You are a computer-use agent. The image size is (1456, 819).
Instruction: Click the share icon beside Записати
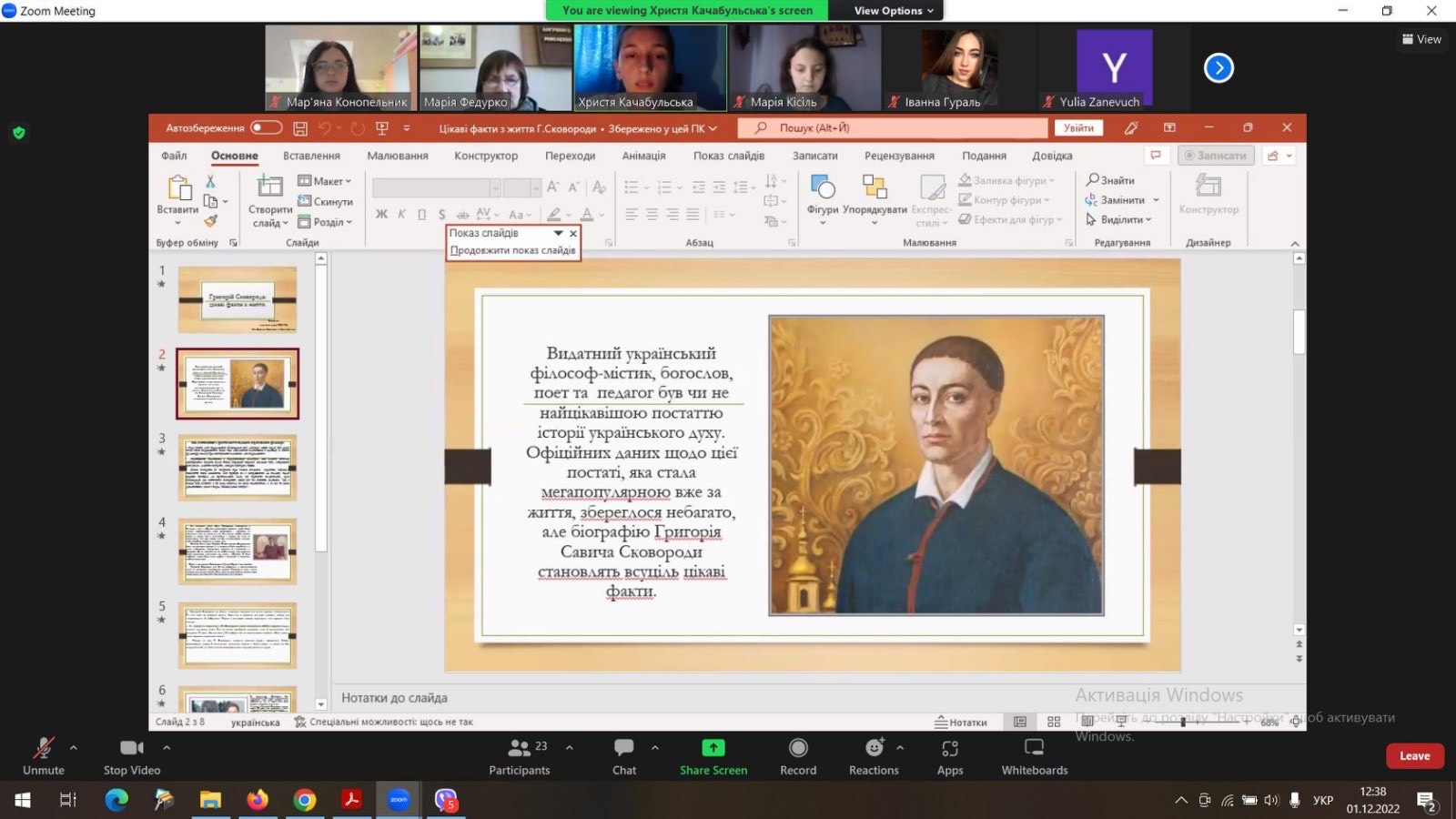[1273, 156]
